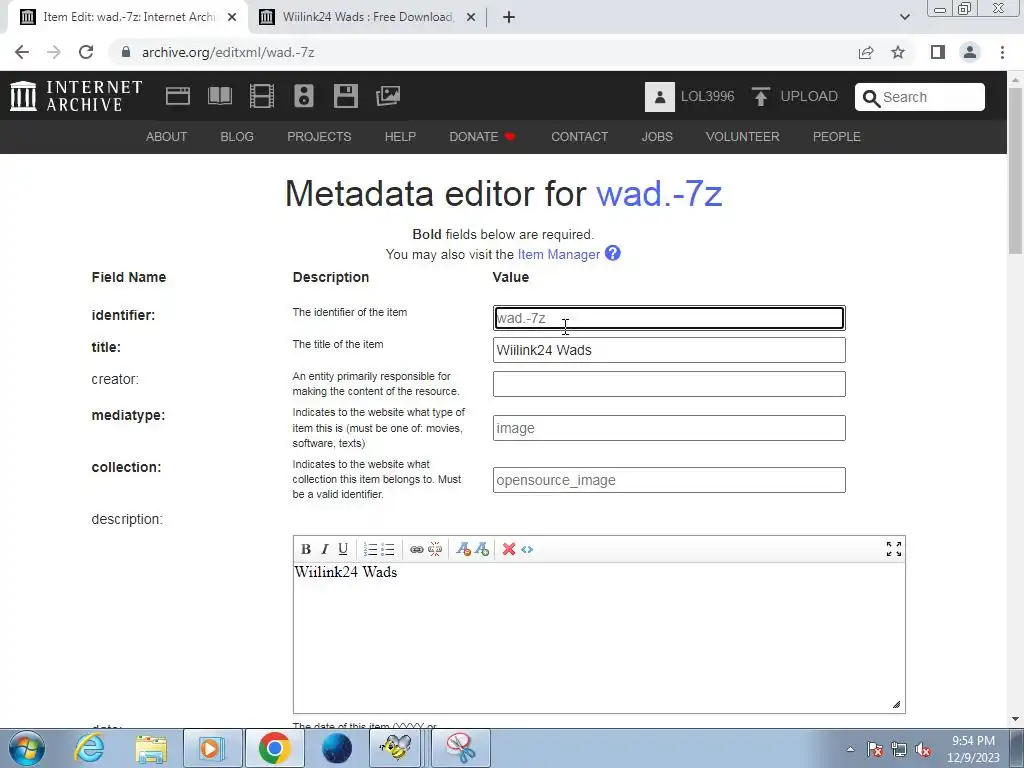
Task: Open the Video film-strip icon
Action: 262,96
